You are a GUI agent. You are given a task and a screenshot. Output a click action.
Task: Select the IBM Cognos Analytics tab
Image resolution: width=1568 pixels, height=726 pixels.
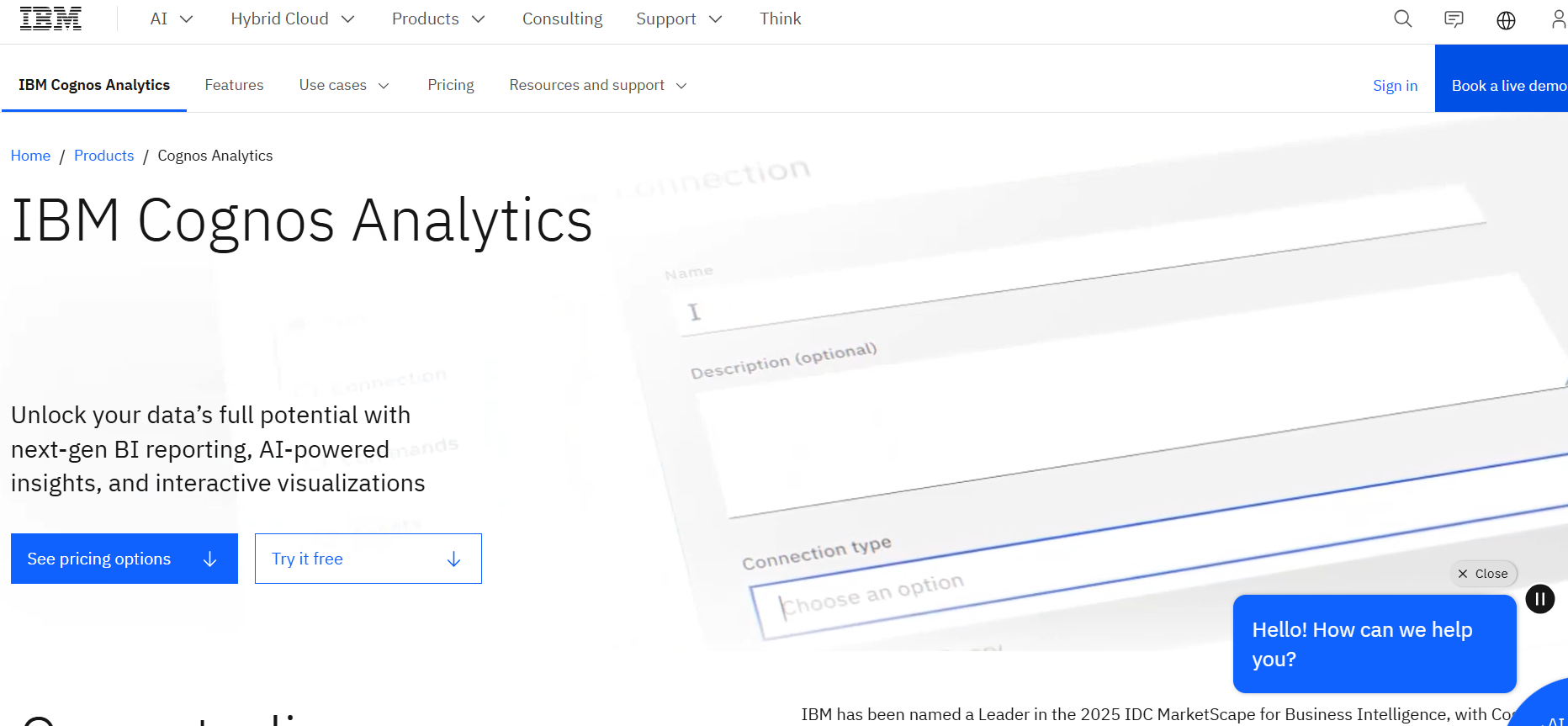[94, 85]
